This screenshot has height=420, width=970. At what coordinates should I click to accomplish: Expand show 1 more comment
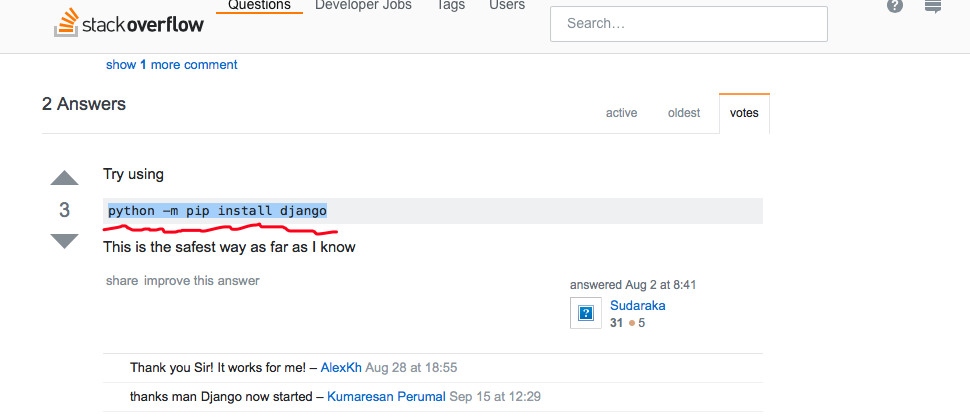pos(172,65)
